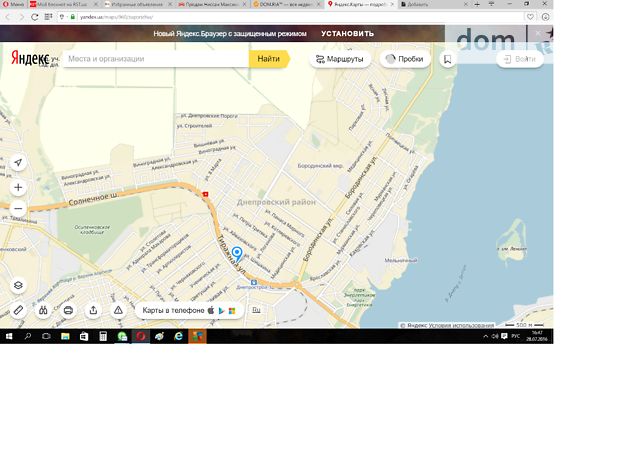Switch to the DOM.RIA tab
This screenshot has height=460, width=620.
[286, 4]
